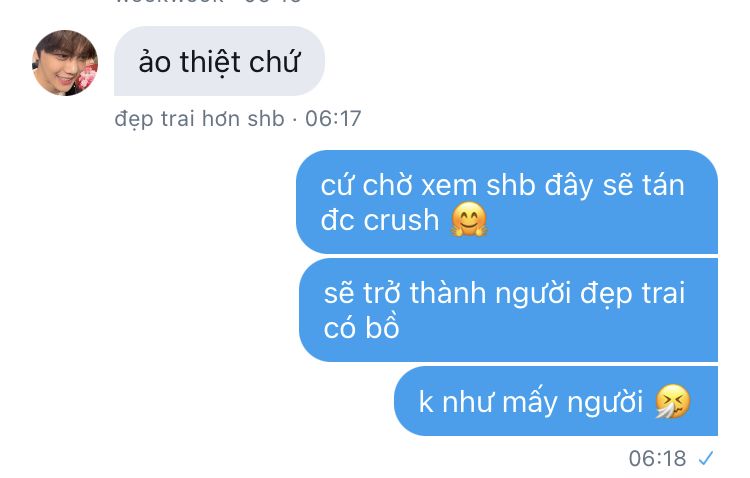Click the 06:17 timestamp under gray message
The width and height of the screenshot is (750, 478).
[x=333, y=119]
